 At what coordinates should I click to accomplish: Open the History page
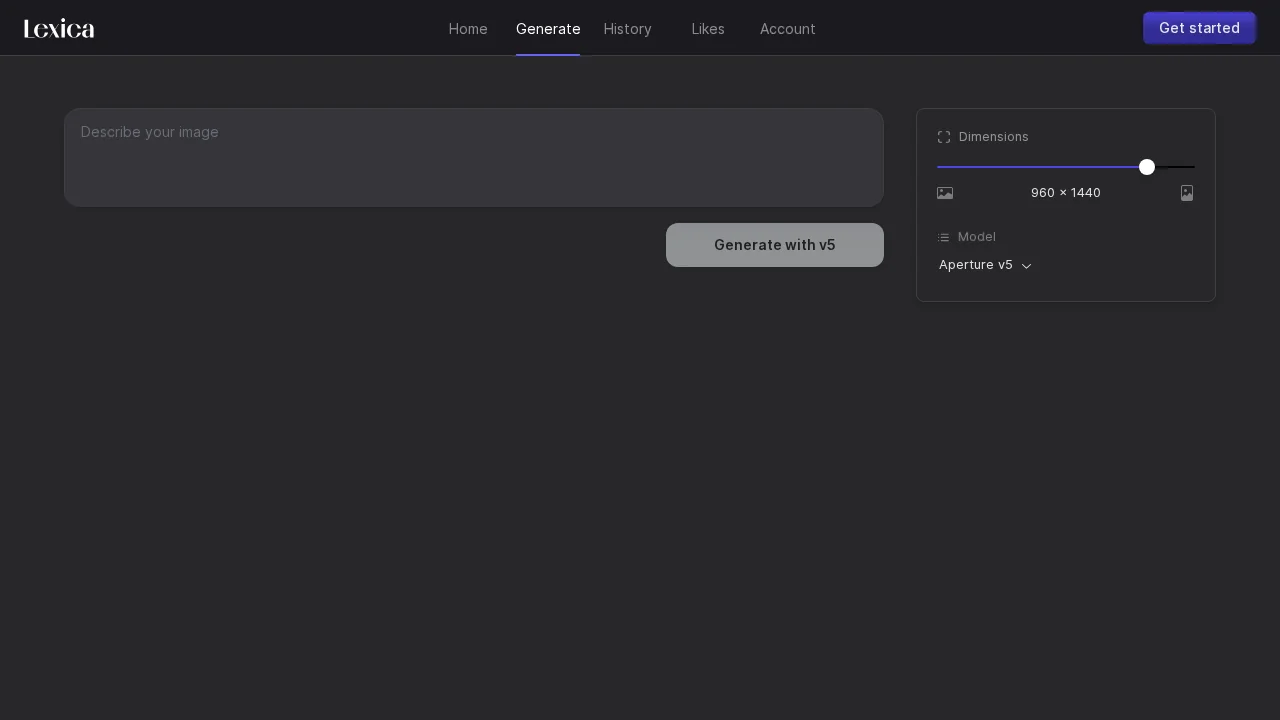627,29
